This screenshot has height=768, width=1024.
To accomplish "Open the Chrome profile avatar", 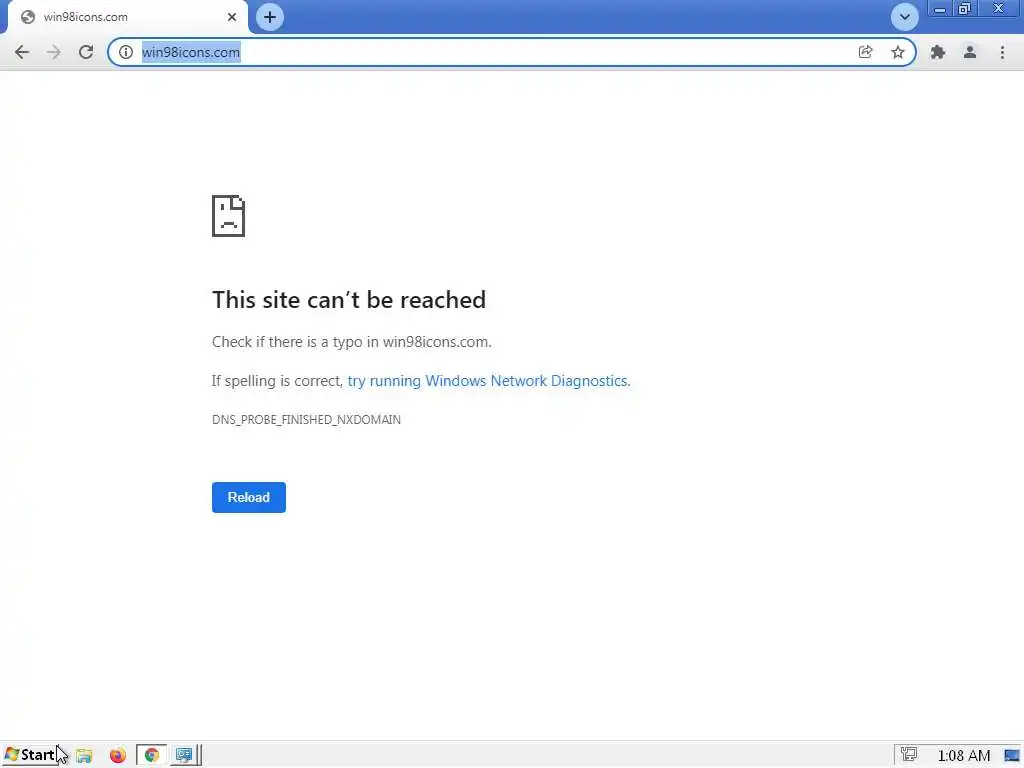I will (970, 52).
